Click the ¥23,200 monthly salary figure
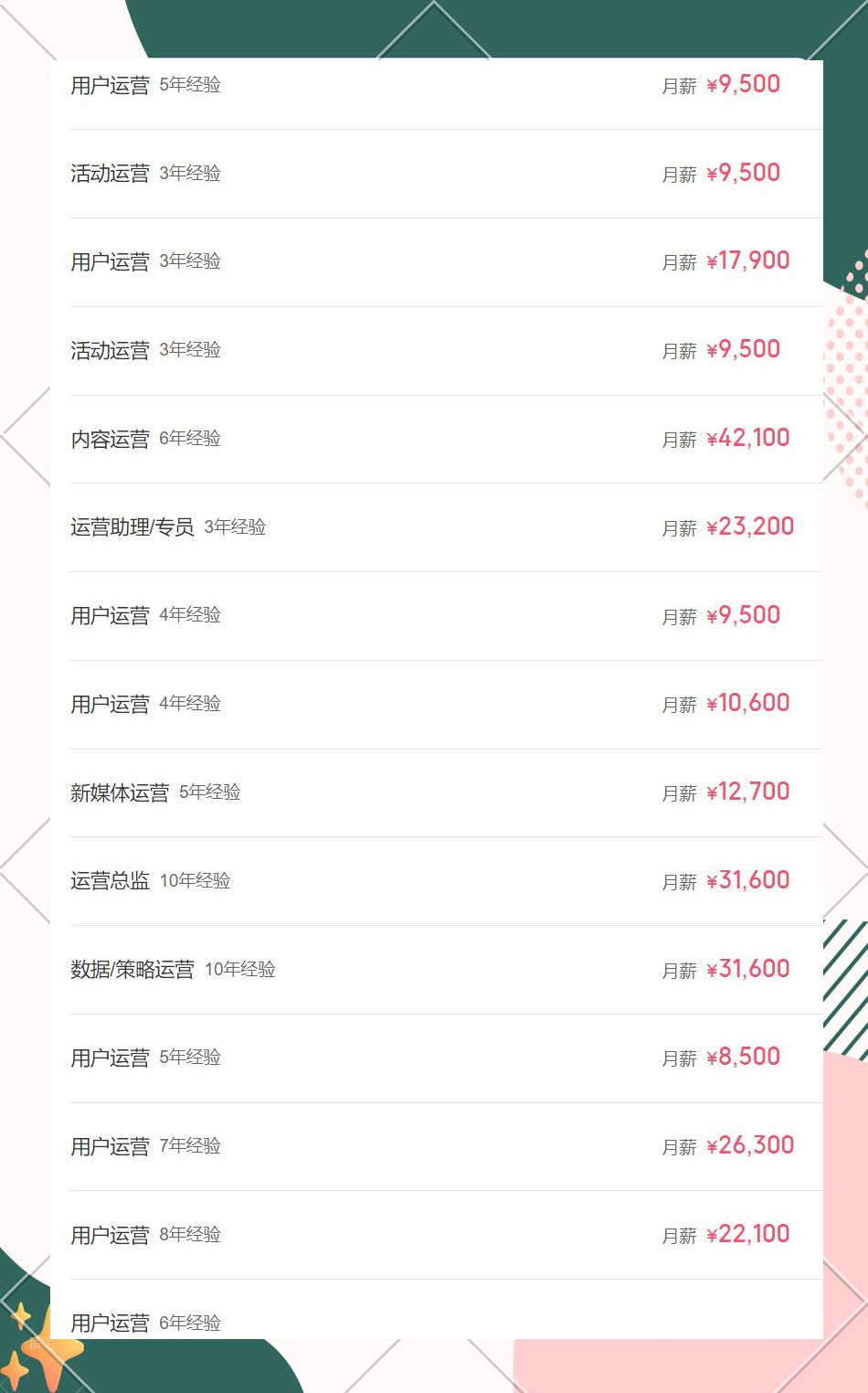 pyautogui.click(x=750, y=526)
